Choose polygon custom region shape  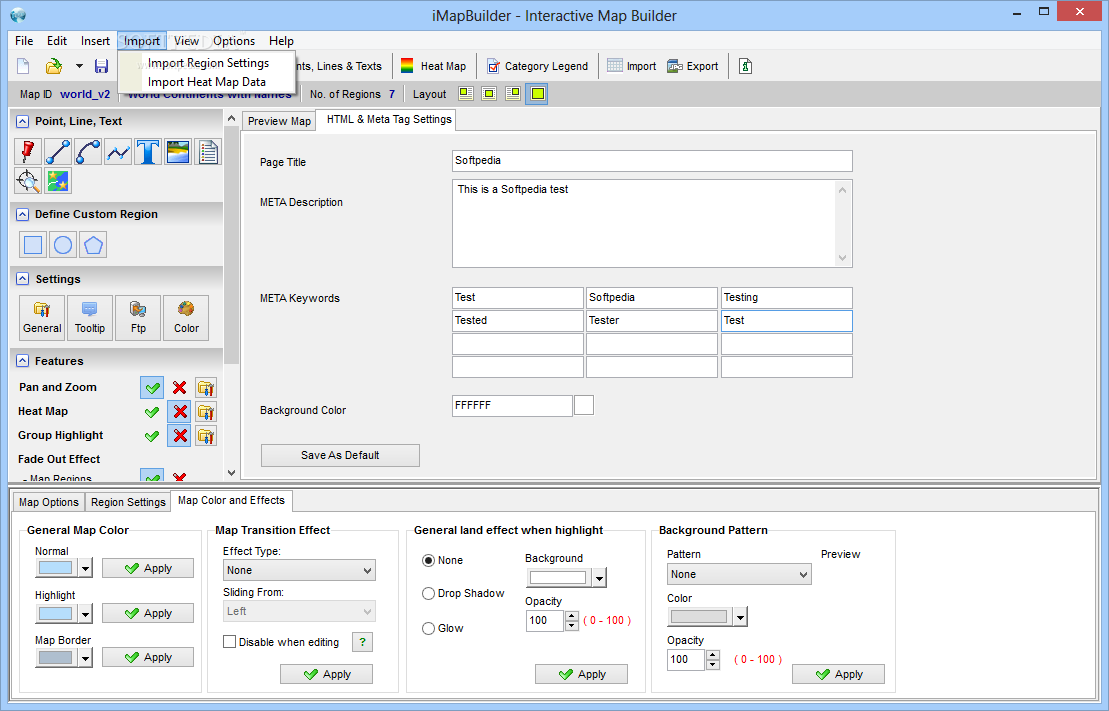coord(93,245)
